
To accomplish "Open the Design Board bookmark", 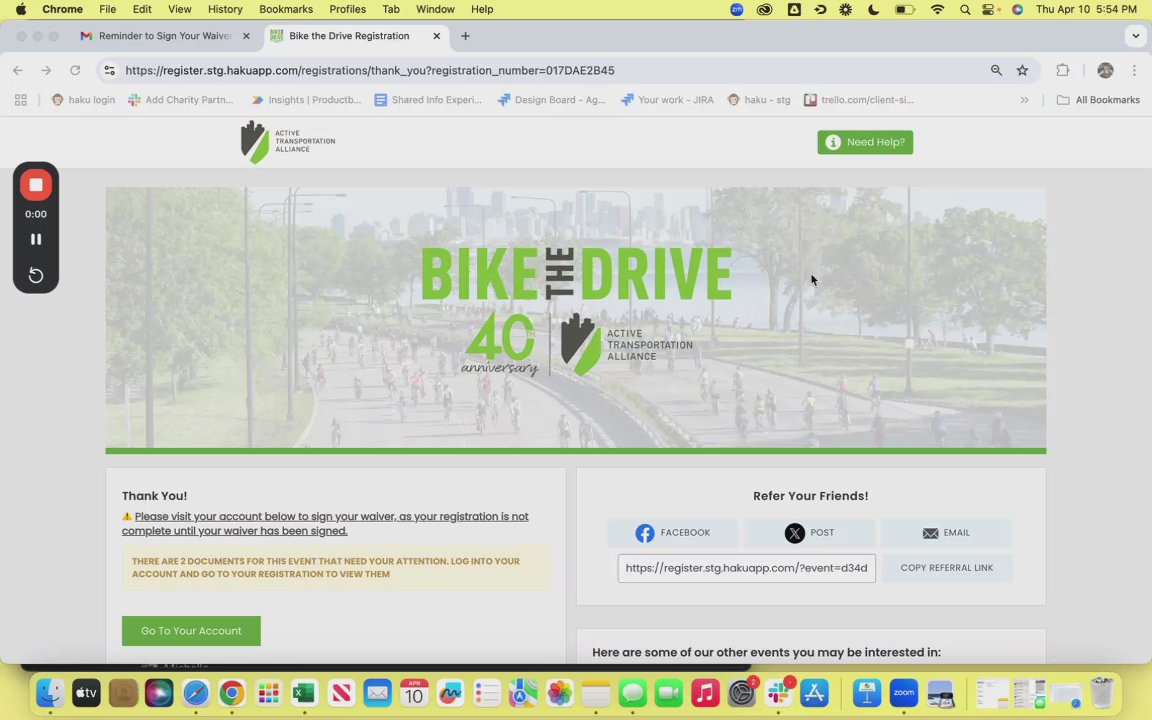I will pos(551,100).
